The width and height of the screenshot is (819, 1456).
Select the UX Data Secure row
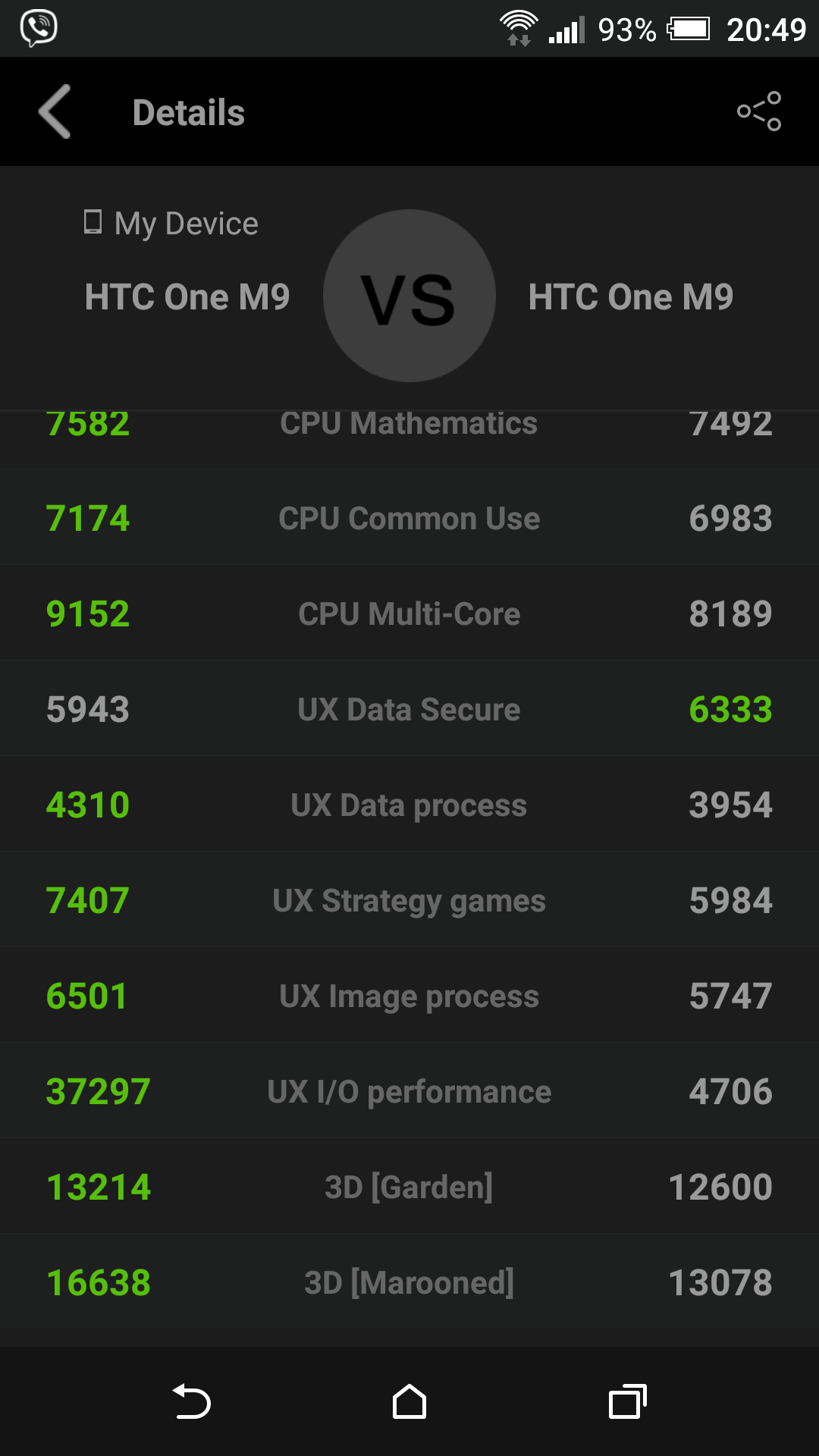pos(409,708)
